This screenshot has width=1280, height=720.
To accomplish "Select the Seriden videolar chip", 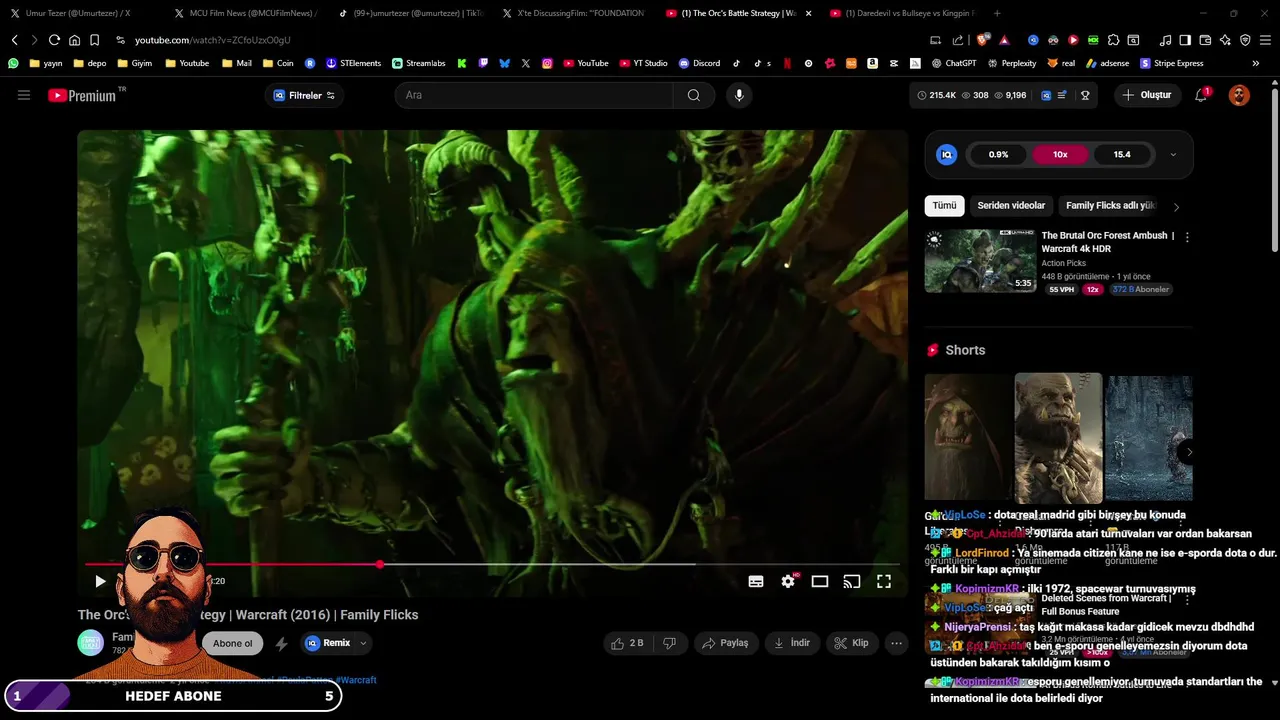I will point(1011,206).
